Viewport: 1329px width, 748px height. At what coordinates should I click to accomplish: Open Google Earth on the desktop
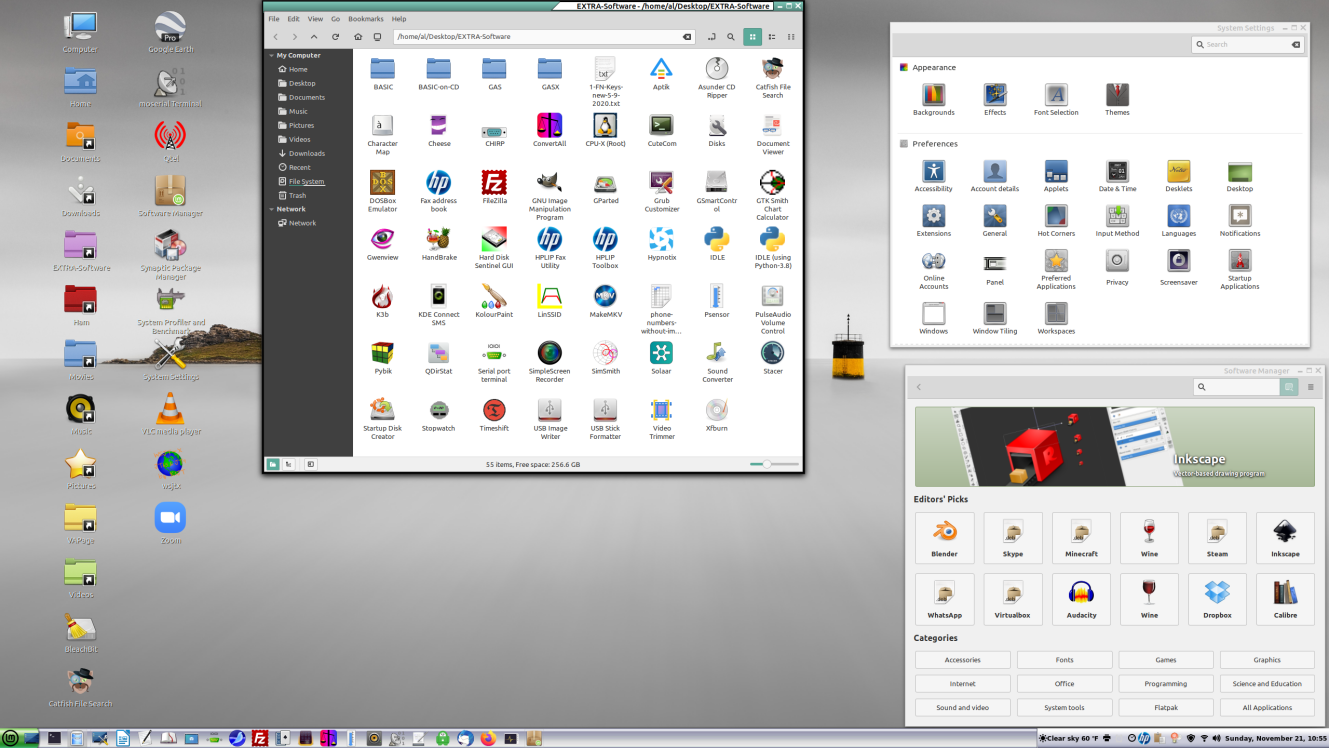click(x=170, y=26)
